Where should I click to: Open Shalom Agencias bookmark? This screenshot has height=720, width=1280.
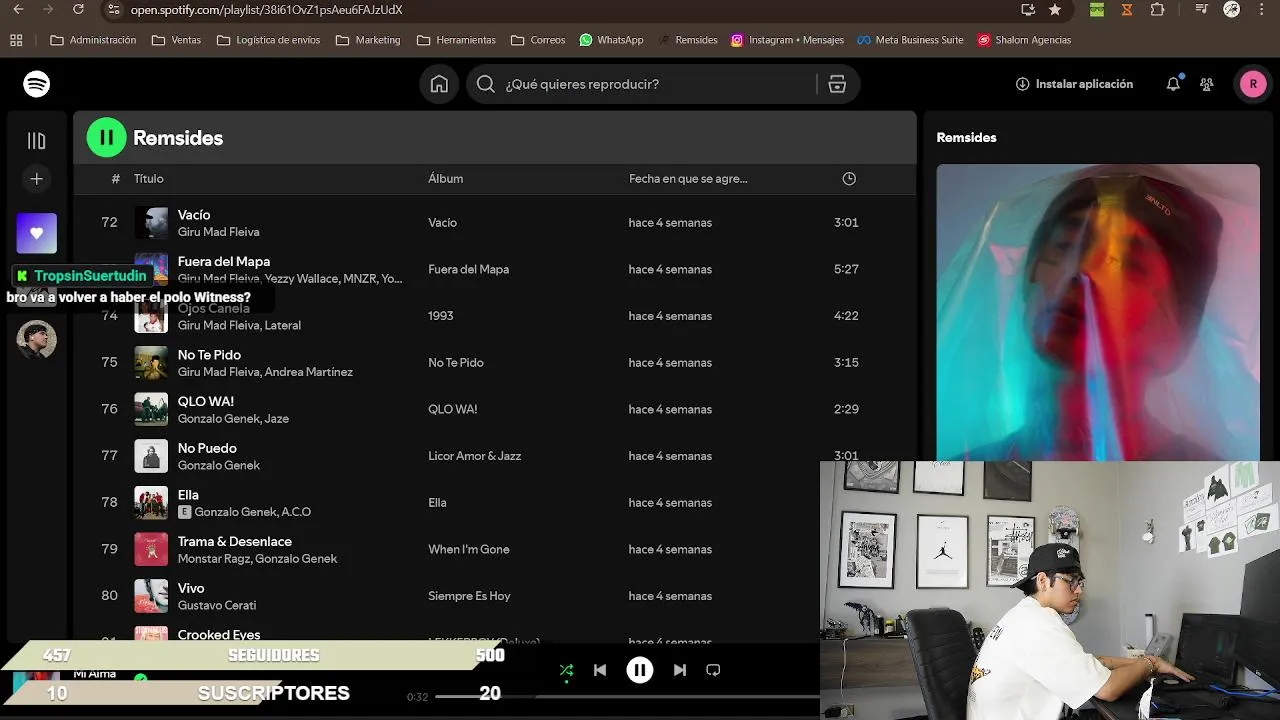pyautogui.click(x=1024, y=40)
